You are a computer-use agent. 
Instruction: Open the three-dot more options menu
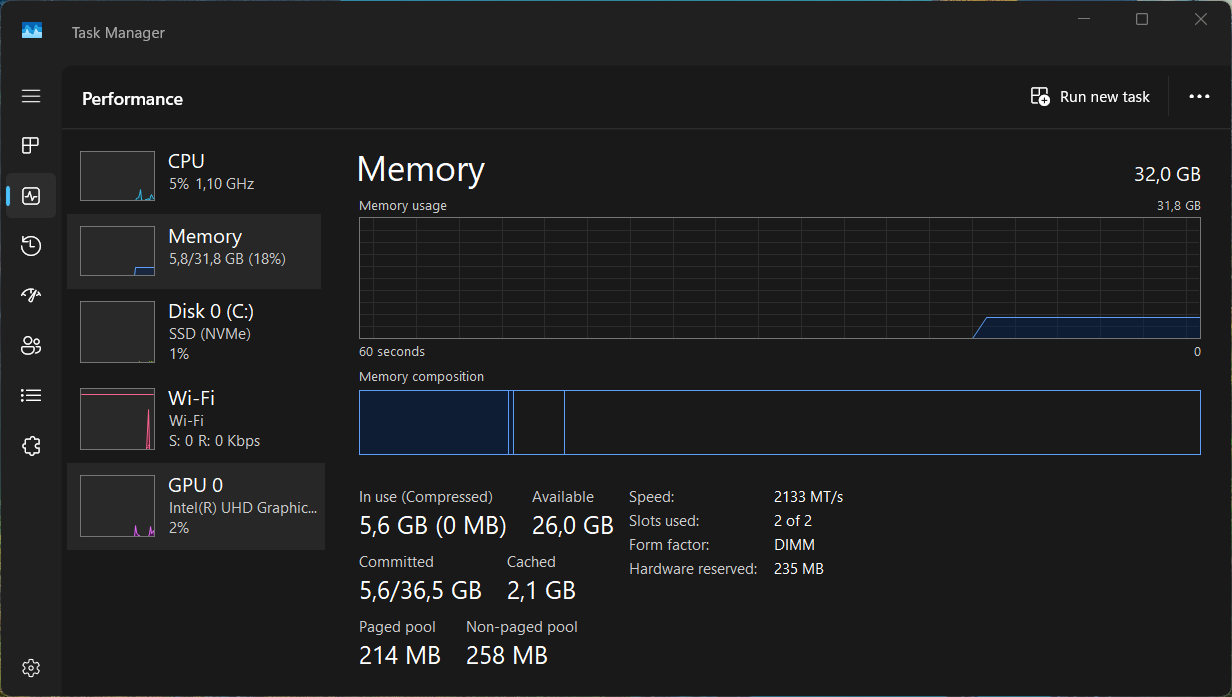pyautogui.click(x=1199, y=97)
